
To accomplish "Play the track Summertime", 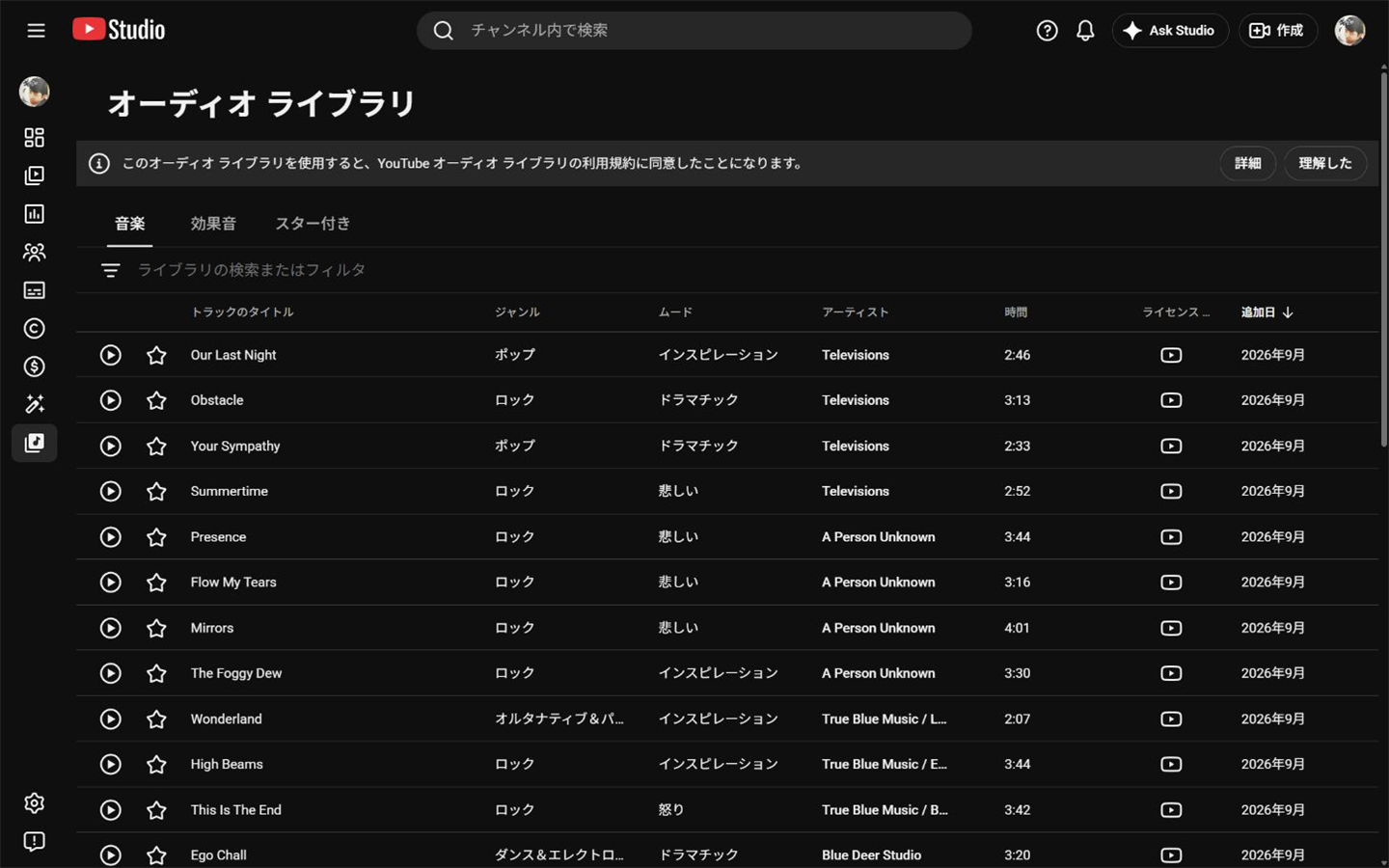I will (x=111, y=491).
